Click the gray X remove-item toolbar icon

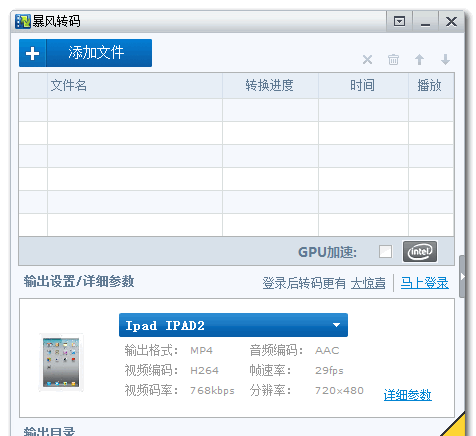coord(367,60)
